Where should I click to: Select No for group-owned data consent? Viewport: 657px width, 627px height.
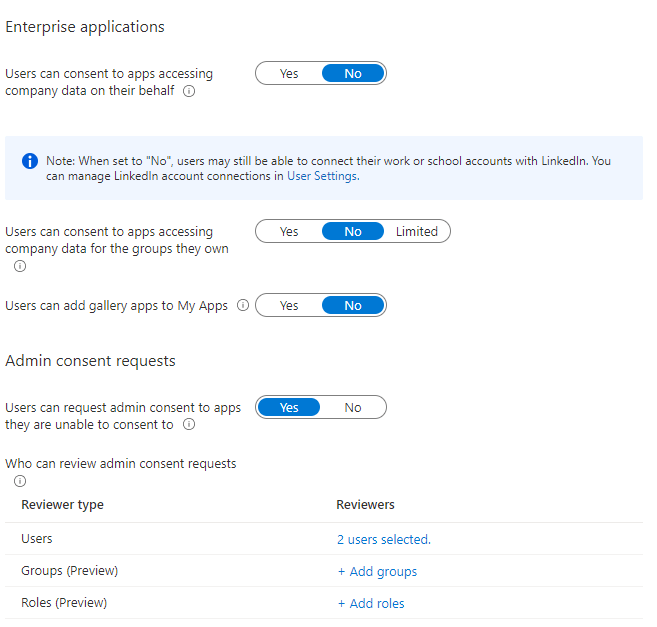point(353,231)
